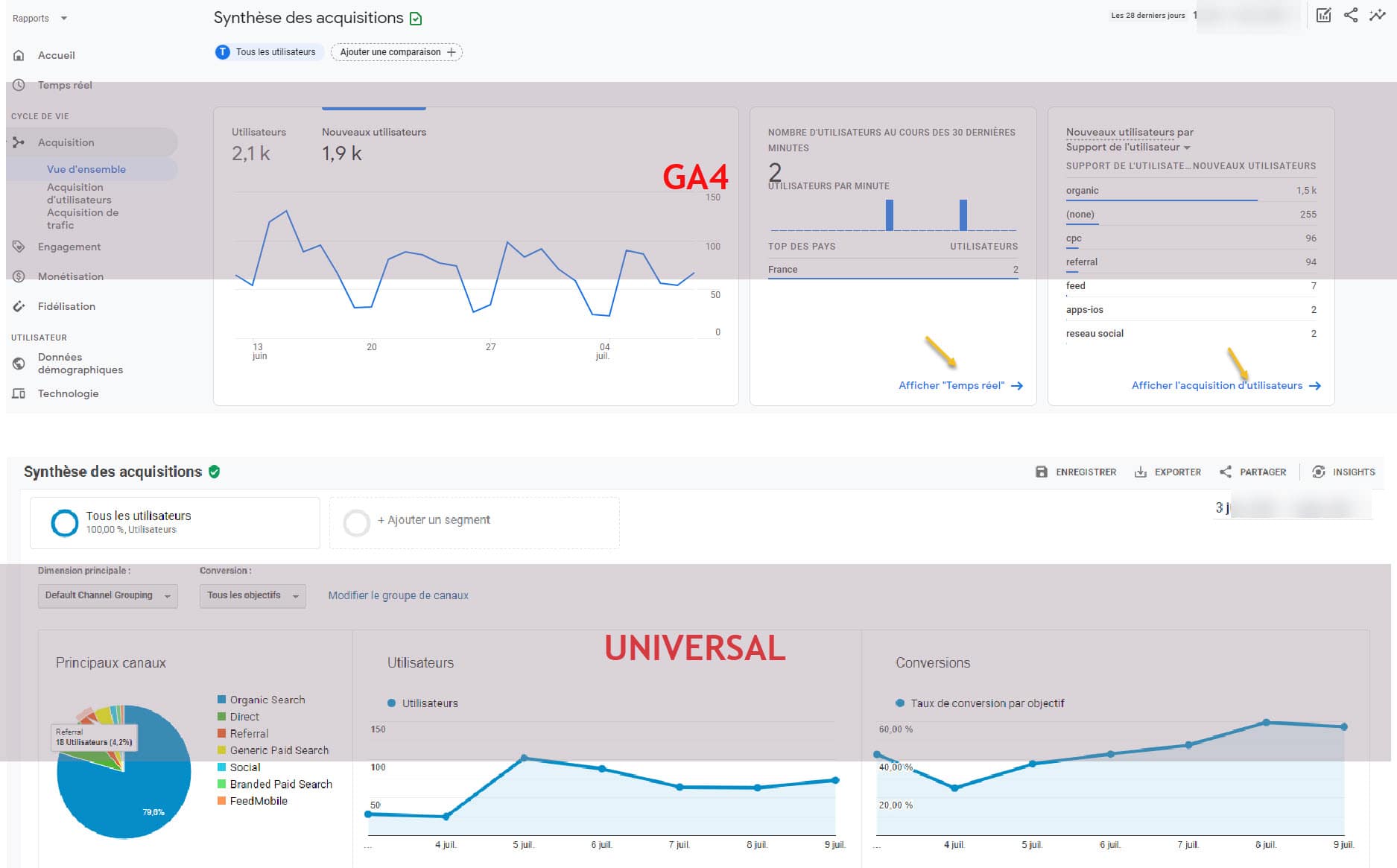Open the insights sparkline icon
The height and width of the screenshot is (868, 1397).
[1378, 15]
